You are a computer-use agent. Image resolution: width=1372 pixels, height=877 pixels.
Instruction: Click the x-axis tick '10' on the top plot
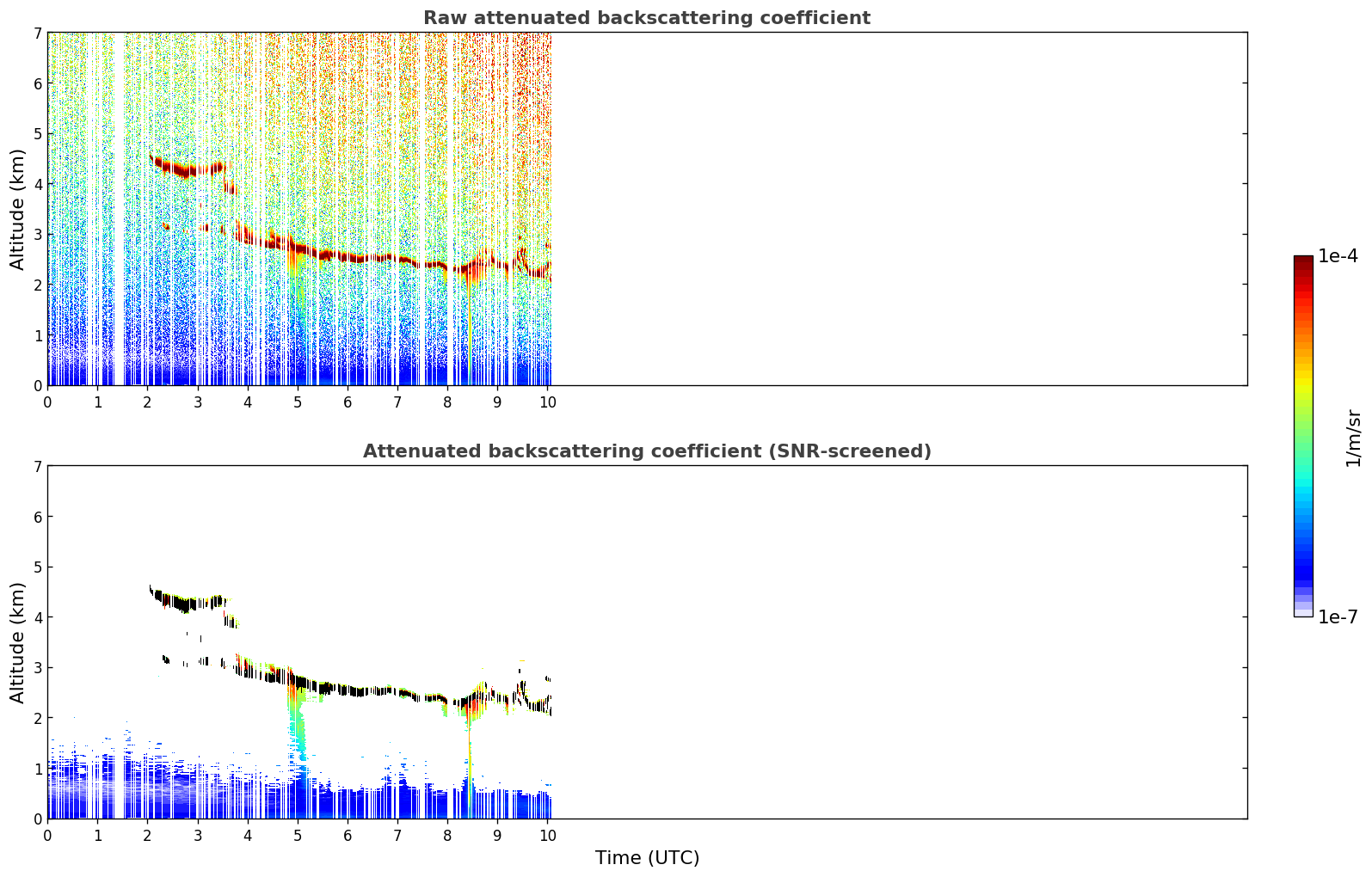(x=547, y=402)
